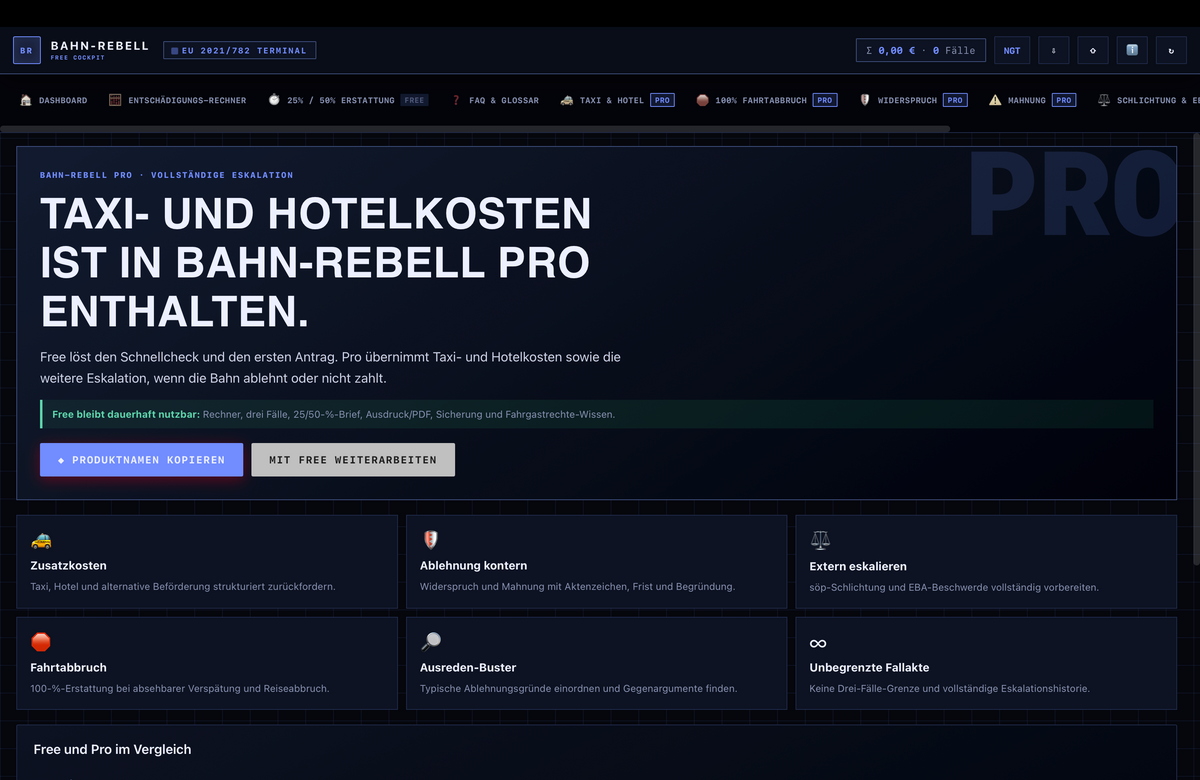
Task: Click the FREE COCKPIT subtitle under Bahn-Rebell
Action: pos(77,57)
